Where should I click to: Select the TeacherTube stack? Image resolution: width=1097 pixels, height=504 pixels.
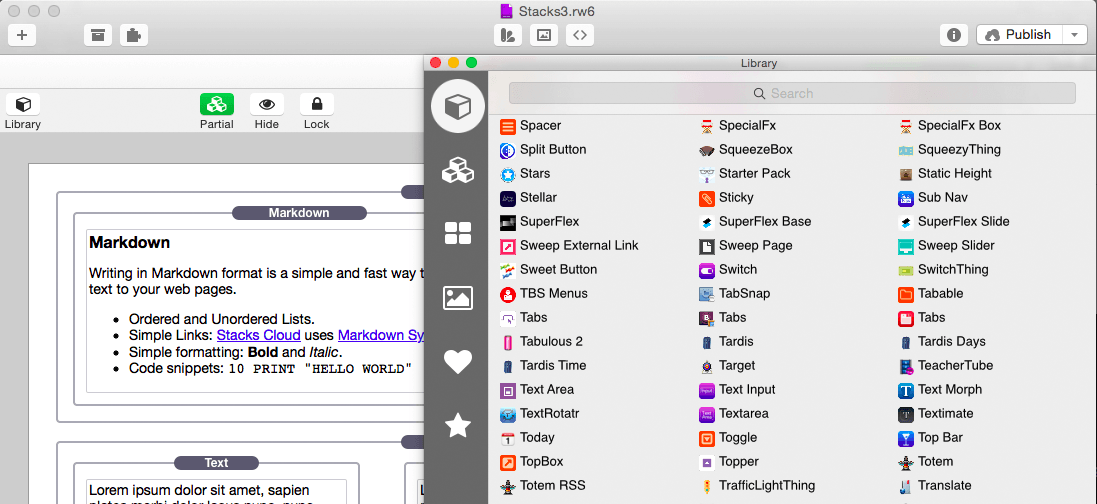tap(945, 365)
